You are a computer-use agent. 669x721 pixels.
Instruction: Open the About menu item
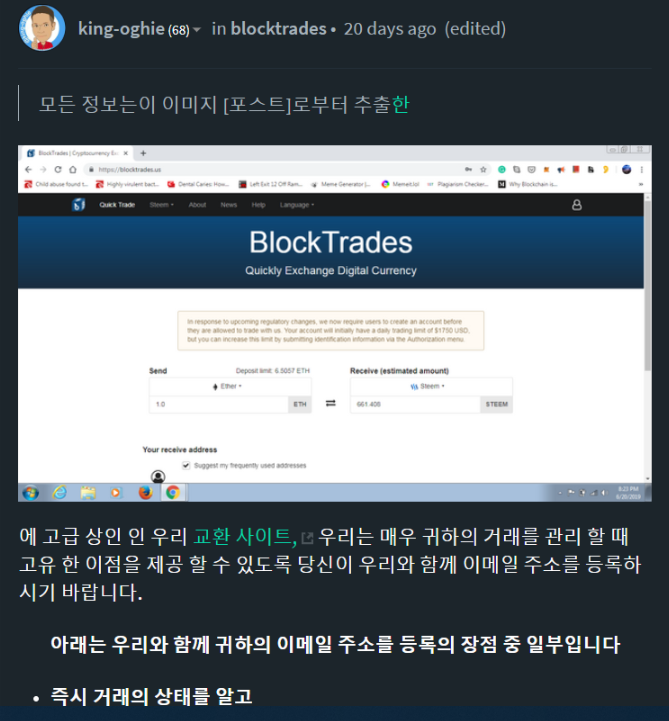pos(197,205)
